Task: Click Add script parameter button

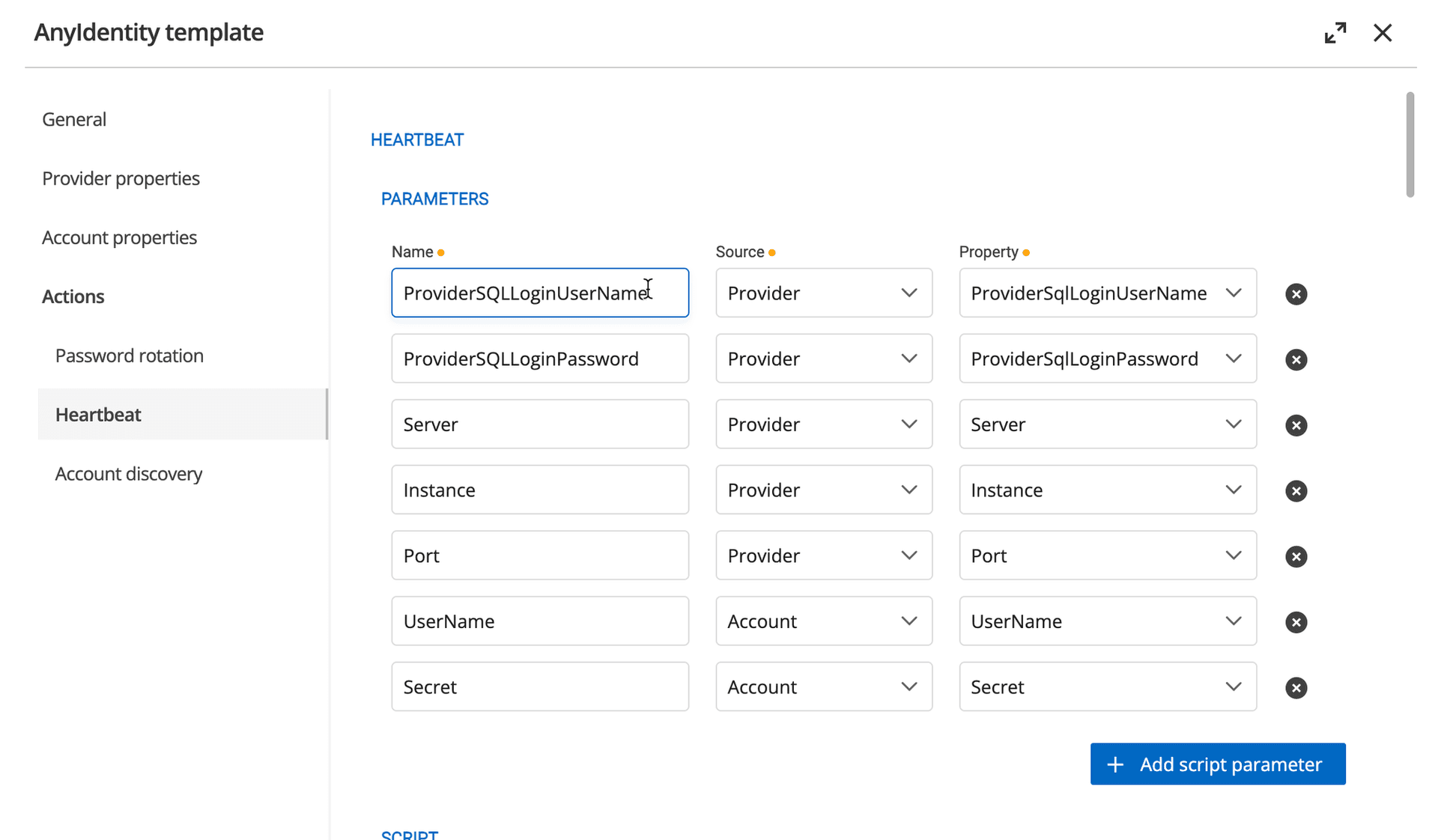Action: [1217, 764]
